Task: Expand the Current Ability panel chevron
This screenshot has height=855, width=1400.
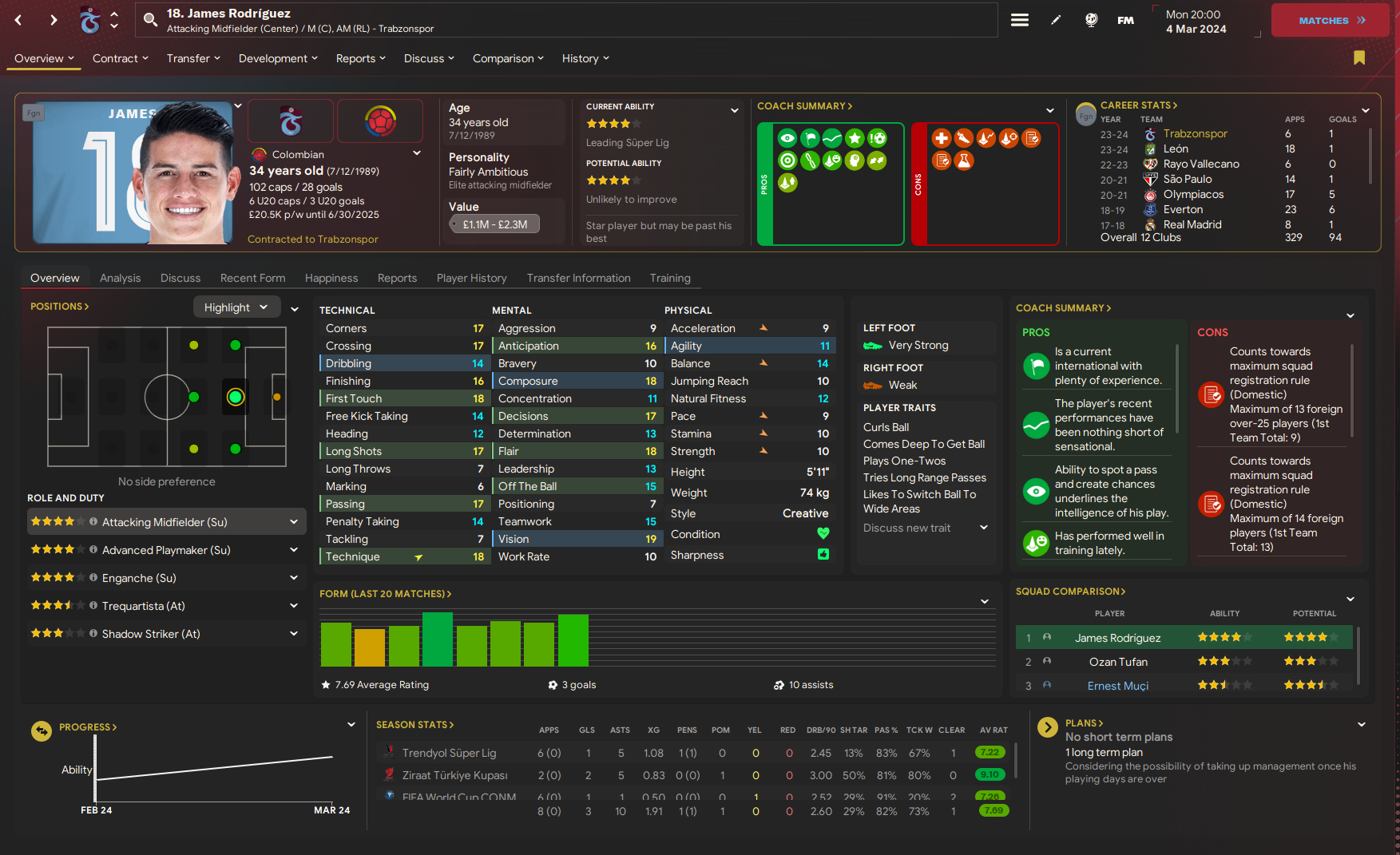Action: coord(734,110)
